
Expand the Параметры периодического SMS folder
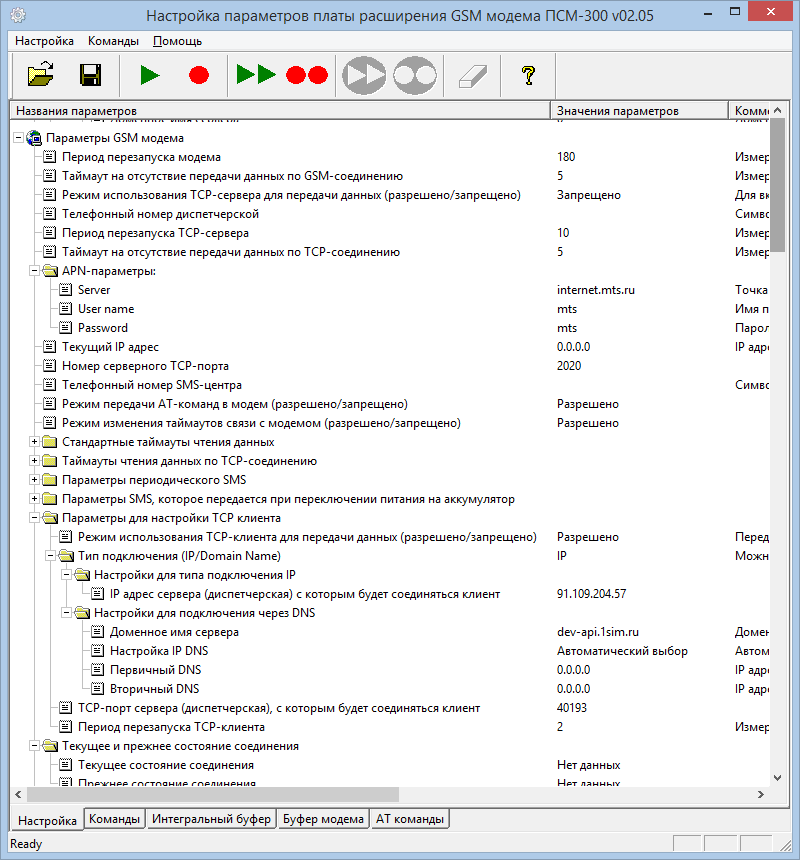coord(34,480)
